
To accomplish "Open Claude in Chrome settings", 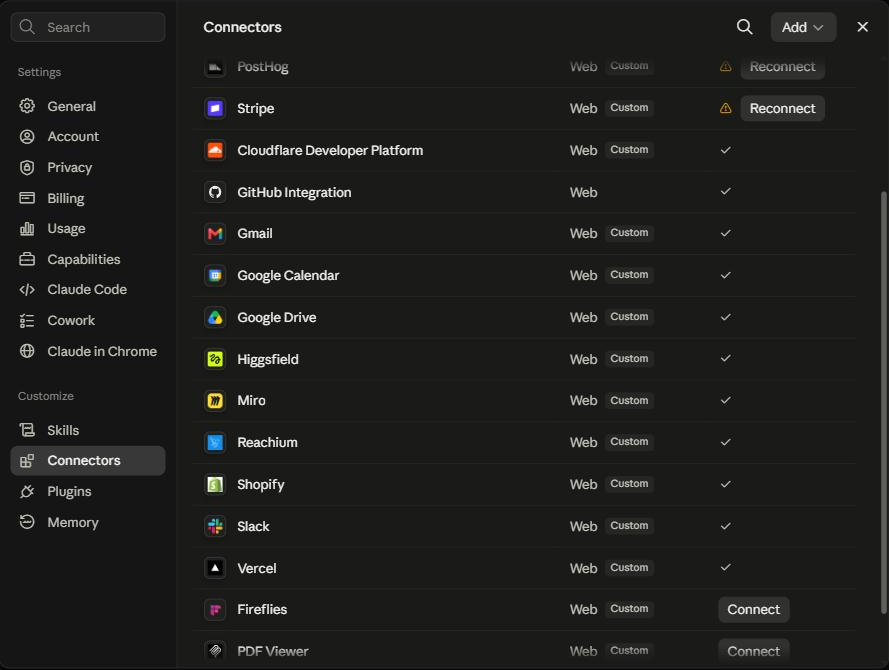I will 88,351.
